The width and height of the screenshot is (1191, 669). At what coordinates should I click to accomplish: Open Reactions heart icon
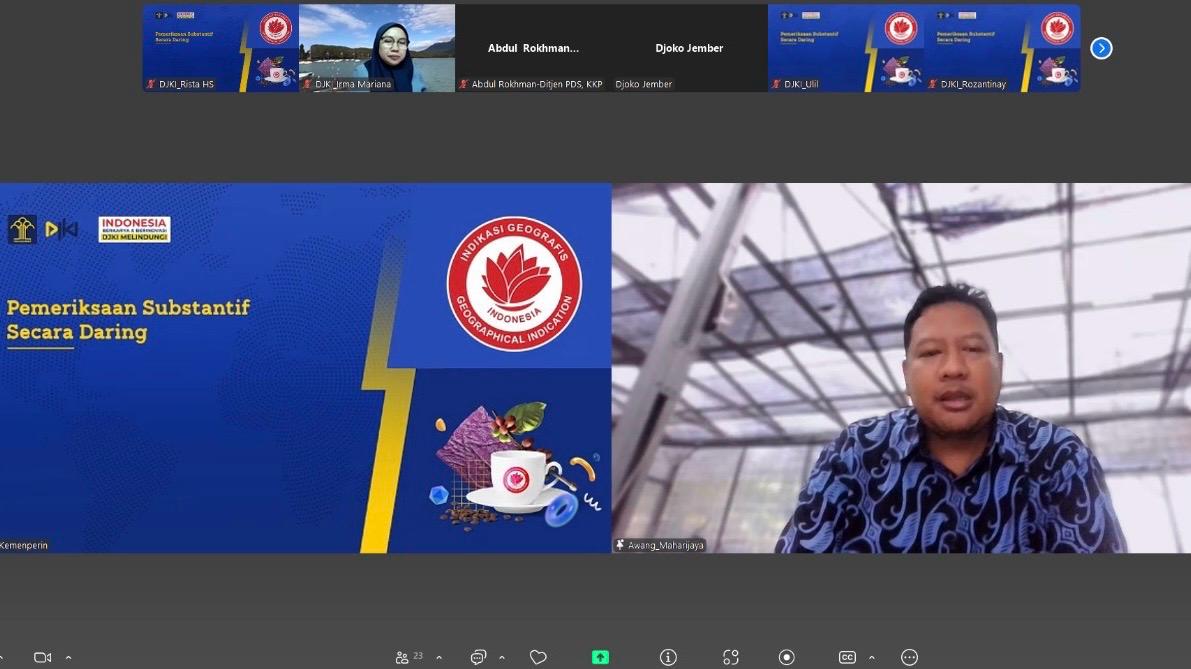click(538, 657)
